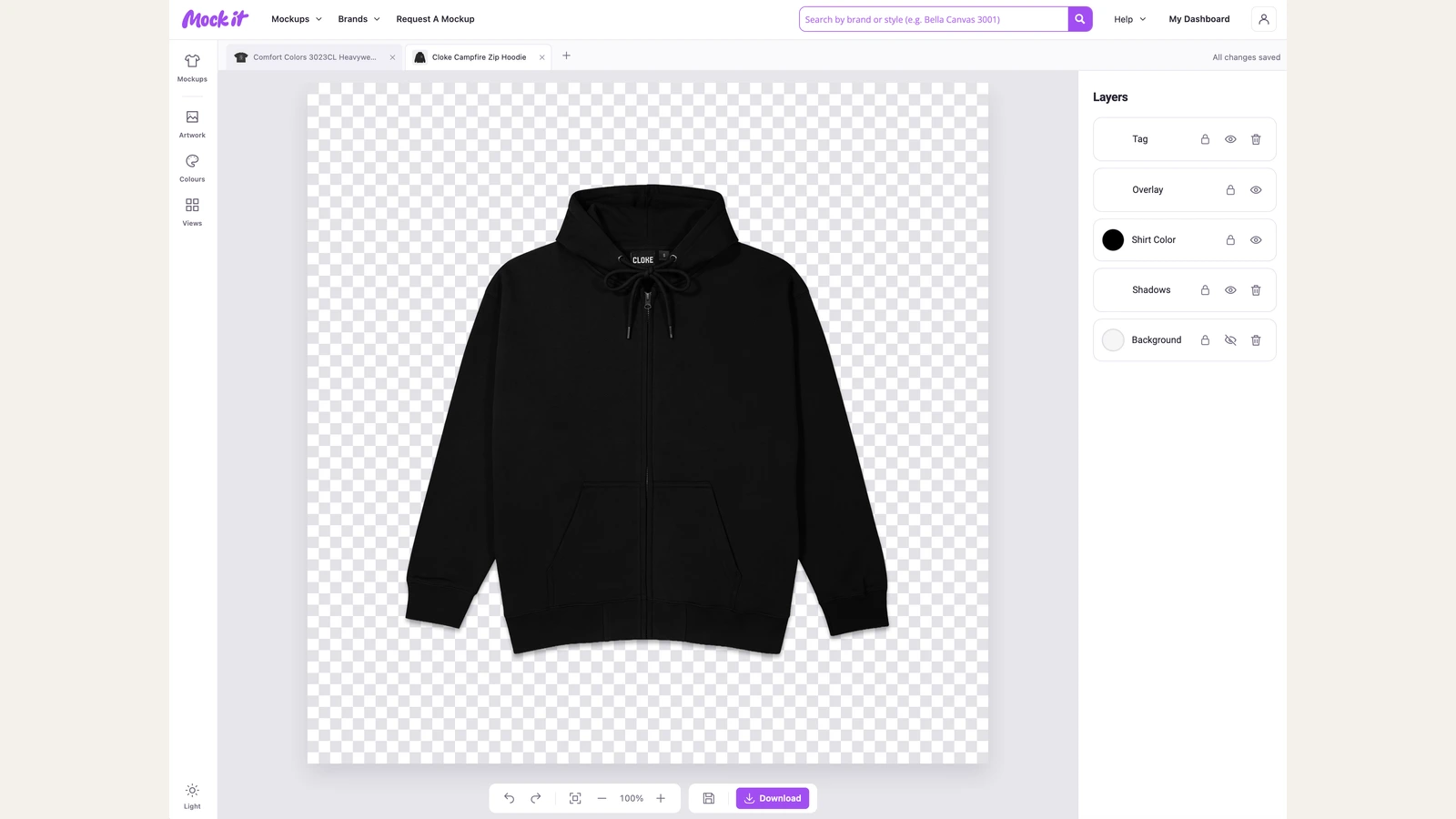Click the undo arrow
Image resolution: width=1456 pixels, height=819 pixels.
[x=510, y=798]
